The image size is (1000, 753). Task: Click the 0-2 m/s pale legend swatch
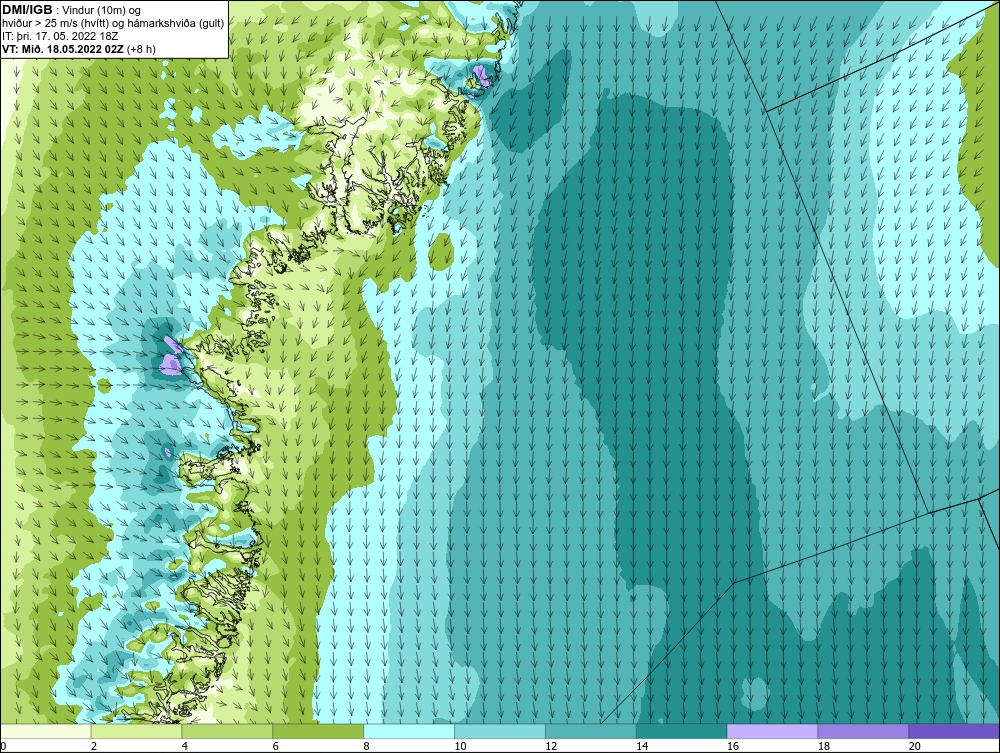46,731
